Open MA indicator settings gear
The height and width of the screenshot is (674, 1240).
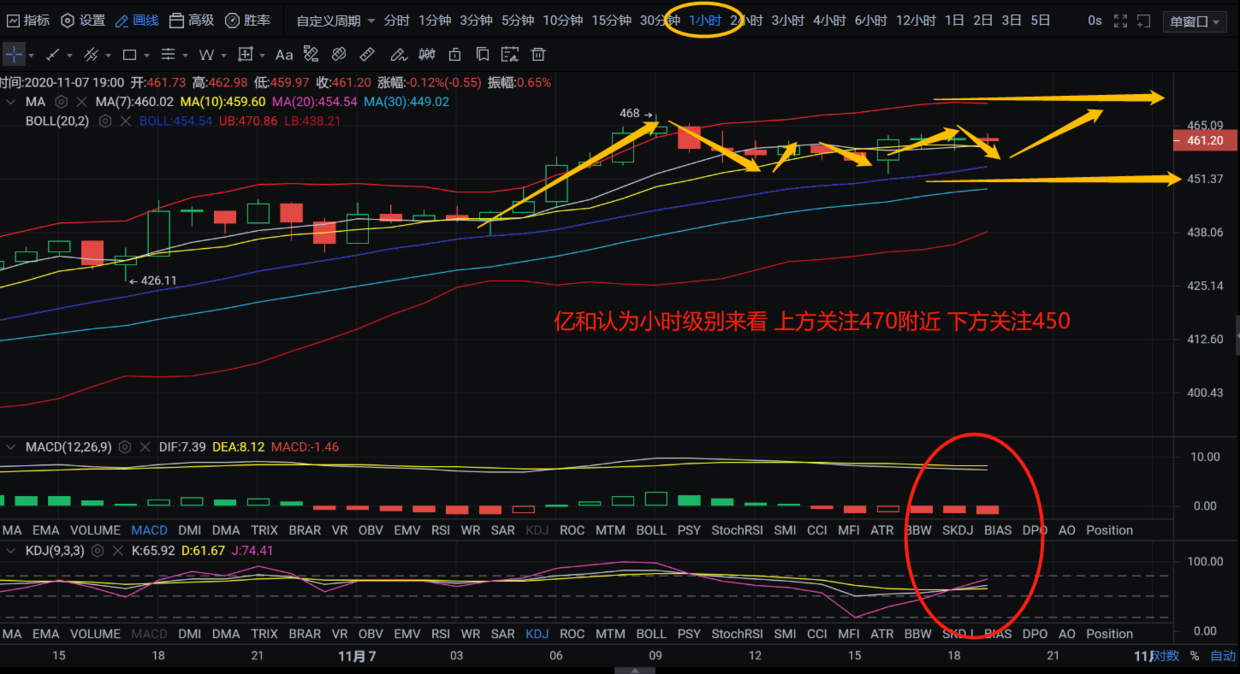pyautogui.click(x=62, y=102)
